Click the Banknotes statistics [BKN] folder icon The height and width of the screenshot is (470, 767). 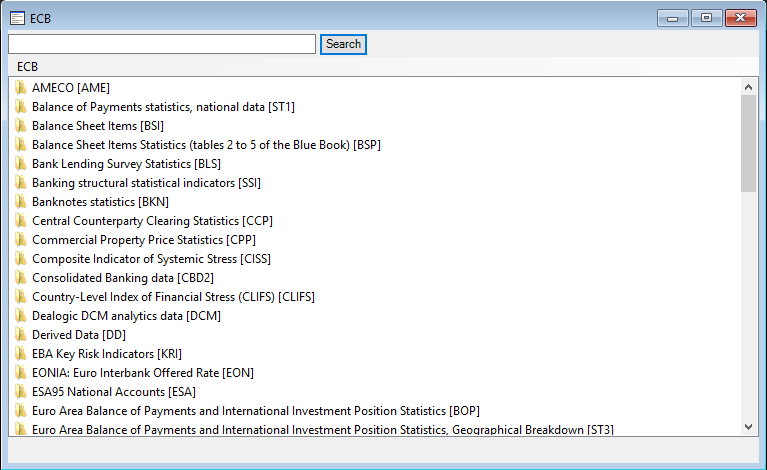pyautogui.click(x=21, y=202)
